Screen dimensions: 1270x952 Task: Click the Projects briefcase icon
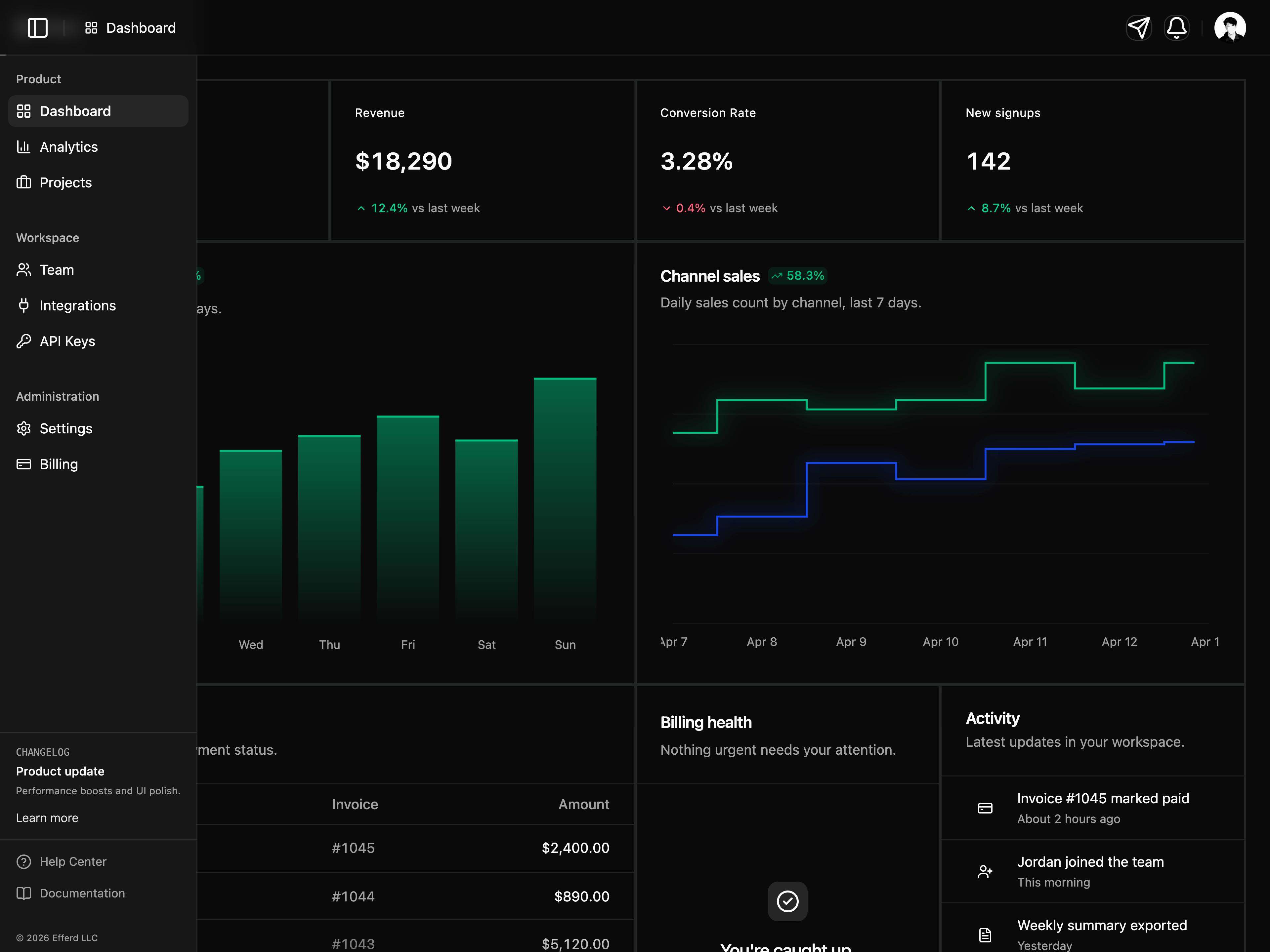(23, 182)
